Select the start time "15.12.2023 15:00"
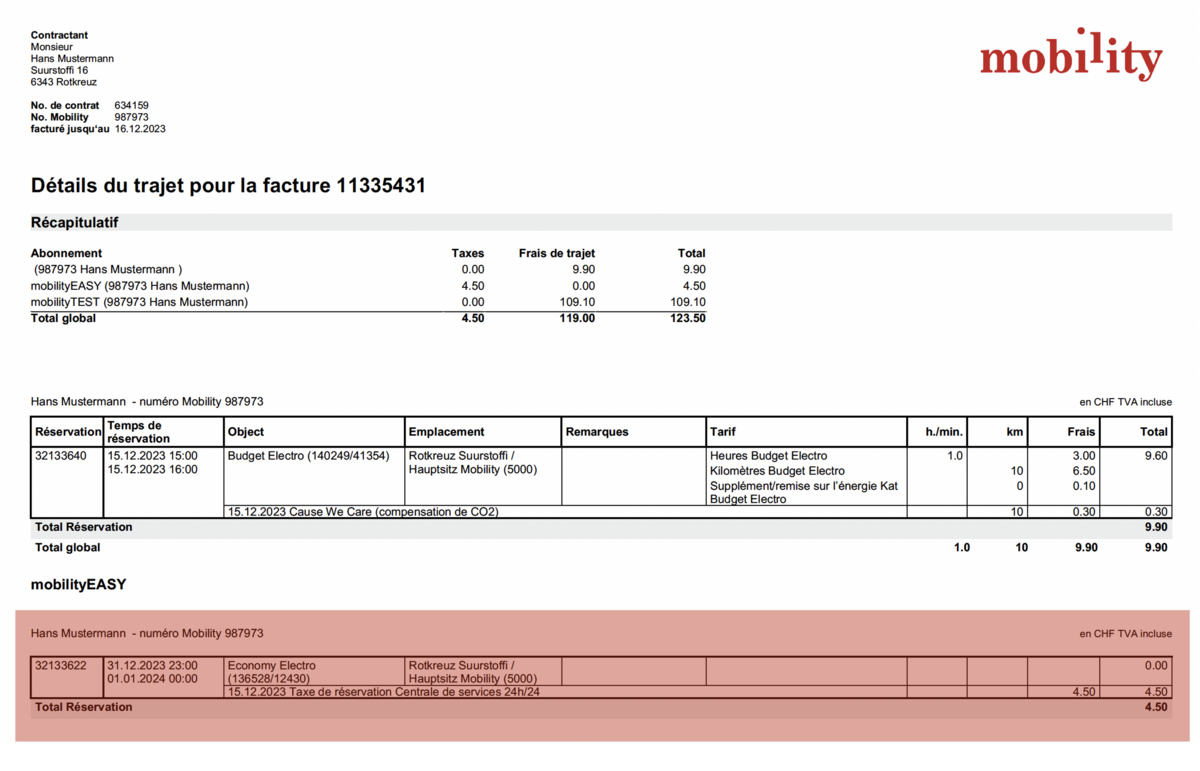Image resolution: width=1200 pixels, height=771 pixels. (153, 456)
